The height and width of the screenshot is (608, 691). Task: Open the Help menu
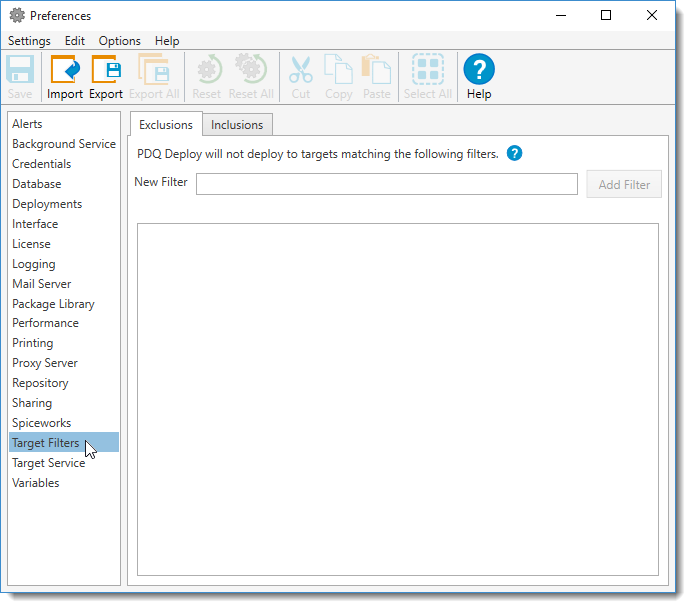tap(167, 41)
